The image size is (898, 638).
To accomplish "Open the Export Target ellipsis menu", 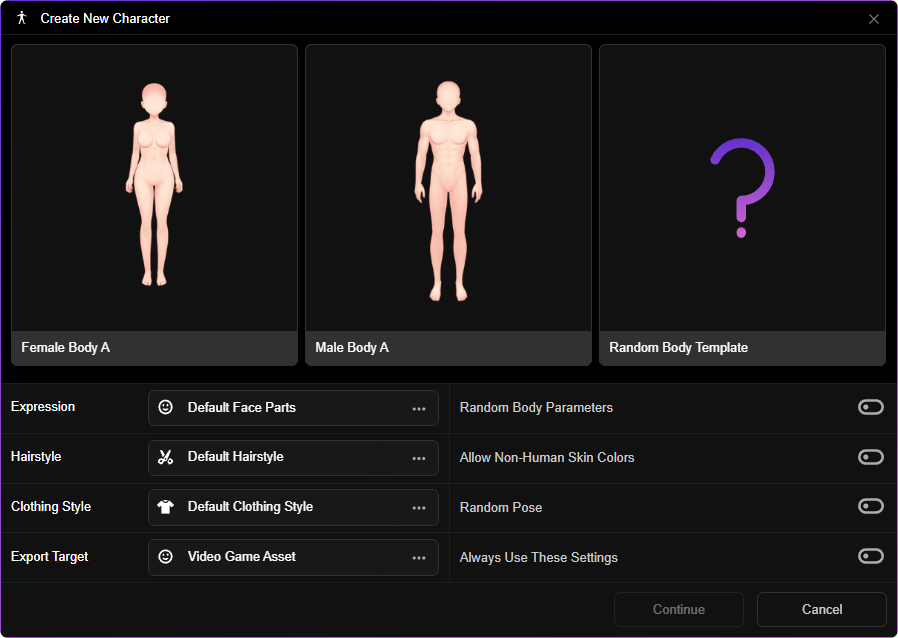I will click(x=419, y=558).
